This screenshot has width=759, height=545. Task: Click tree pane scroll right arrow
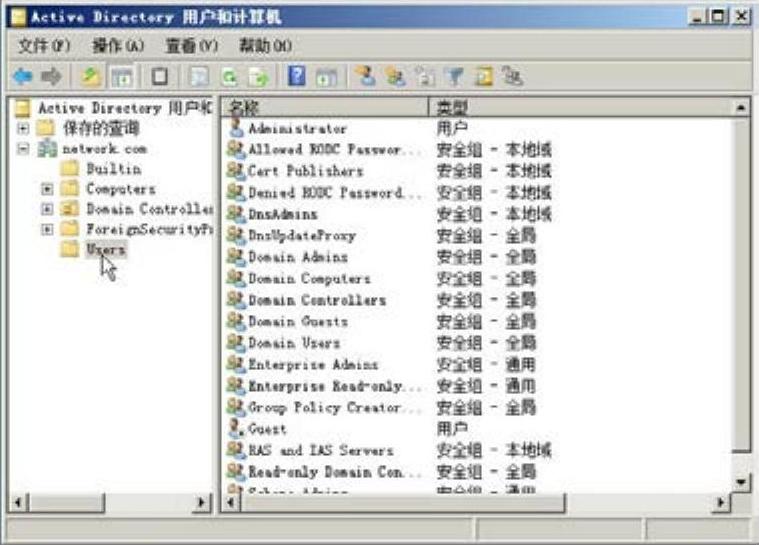point(201,503)
